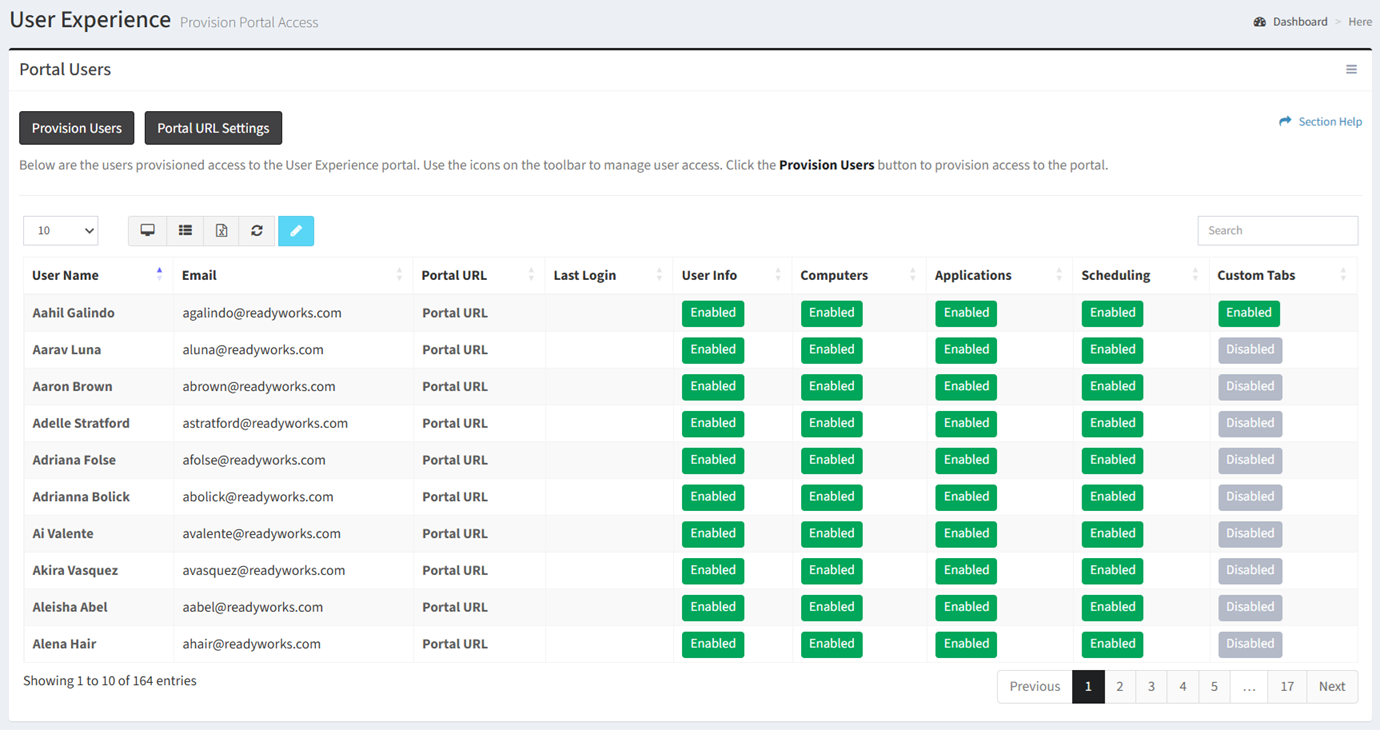Click the Next pagination button

[1332, 687]
